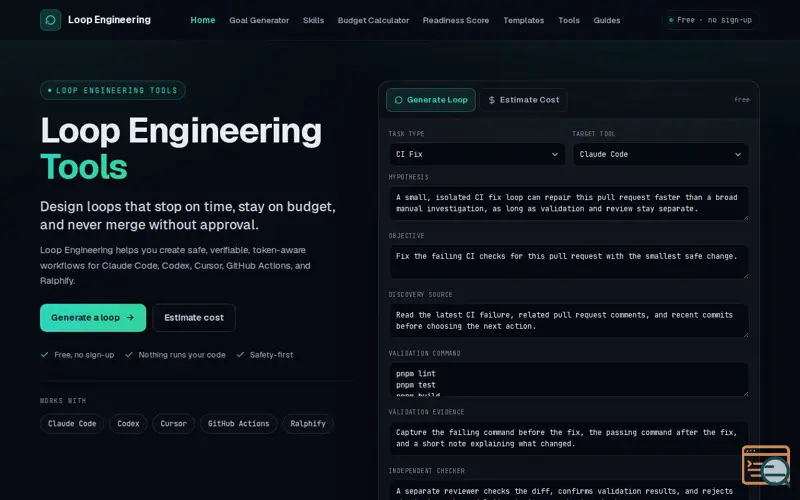Click the Codex chip
The height and width of the screenshot is (500, 800).
pyautogui.click(x=128, y=424)
